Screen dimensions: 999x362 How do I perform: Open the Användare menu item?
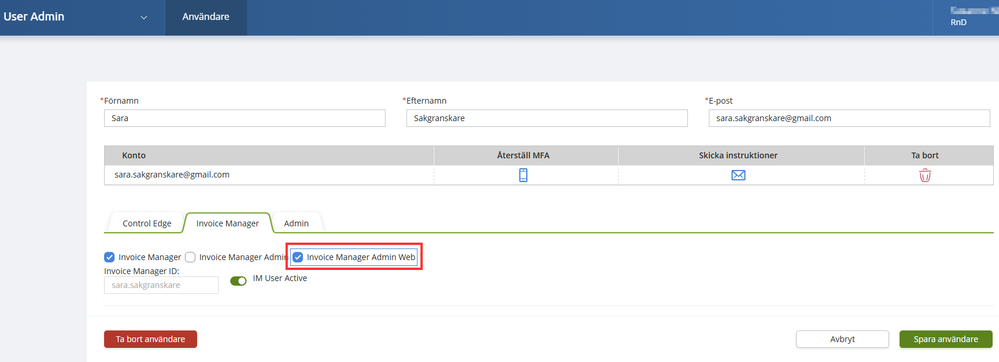(x=206, y=17)
